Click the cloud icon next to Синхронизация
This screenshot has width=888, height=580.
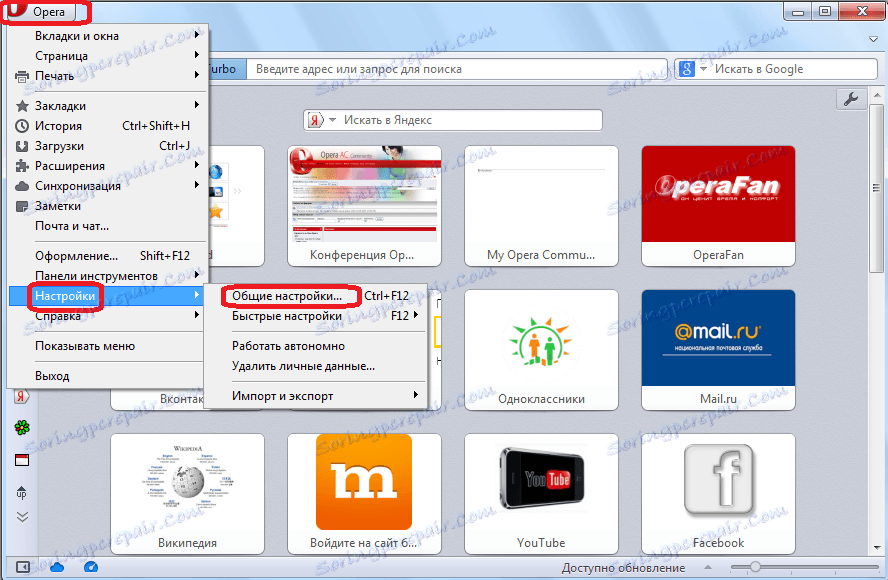tap(22, 186)
